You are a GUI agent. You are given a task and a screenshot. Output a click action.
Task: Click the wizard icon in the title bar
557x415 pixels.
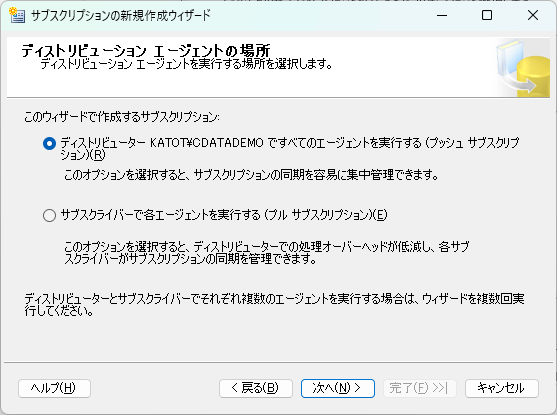pyautogui.click(x=17, y=15)
